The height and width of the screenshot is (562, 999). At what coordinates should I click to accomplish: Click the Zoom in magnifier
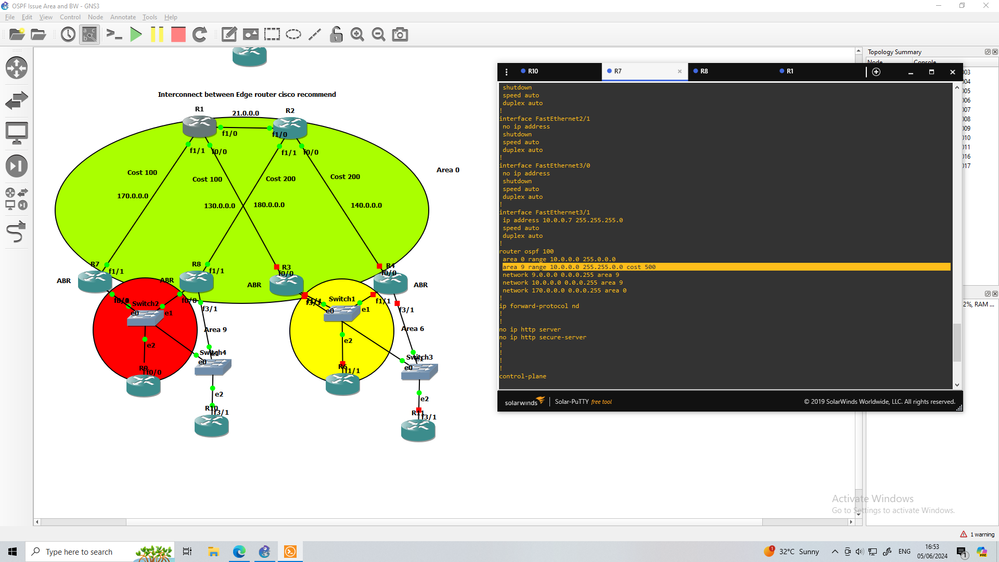(357, 34)
